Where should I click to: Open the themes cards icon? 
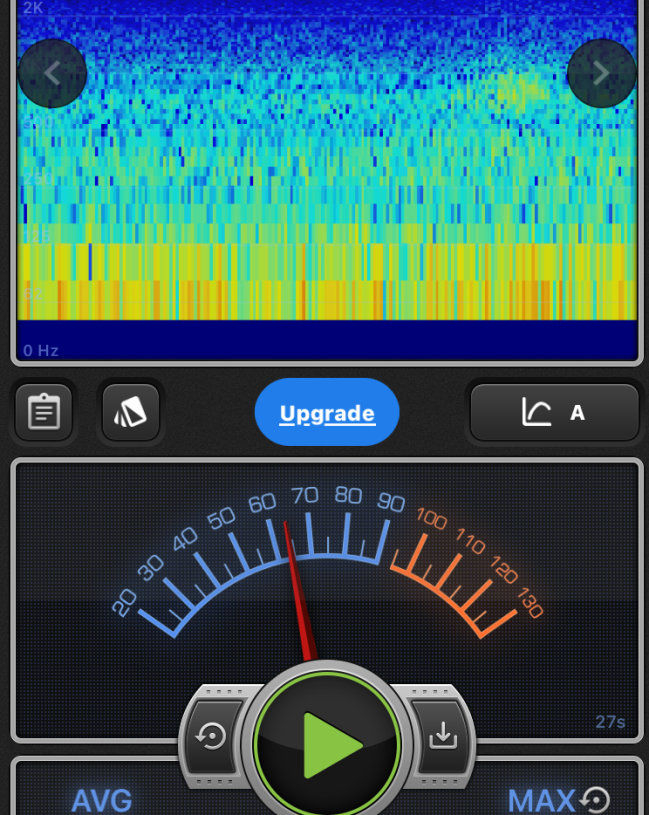click(x=130, y=413)
